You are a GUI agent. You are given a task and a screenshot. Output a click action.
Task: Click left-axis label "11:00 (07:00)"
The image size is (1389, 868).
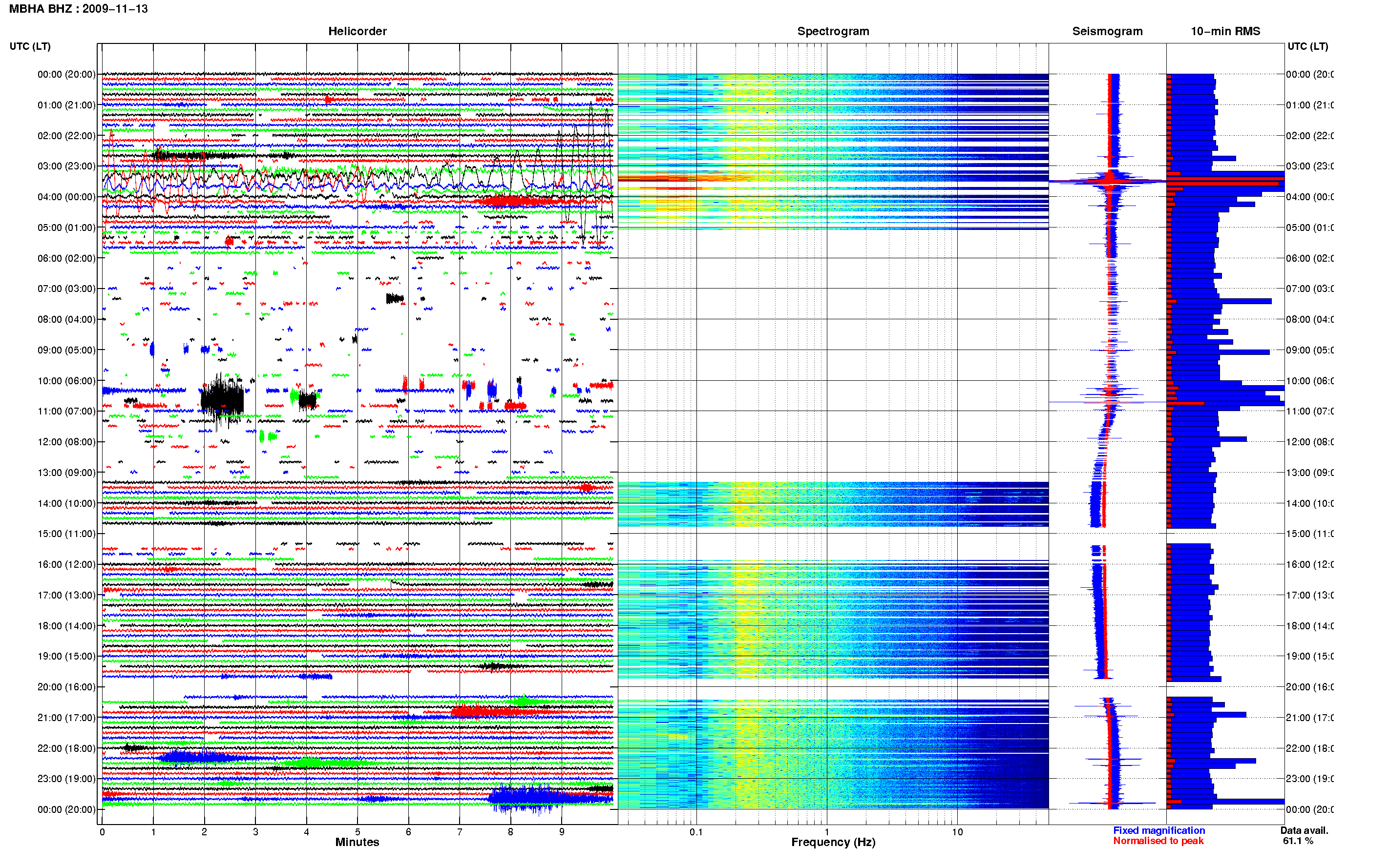tap(66, 411)
